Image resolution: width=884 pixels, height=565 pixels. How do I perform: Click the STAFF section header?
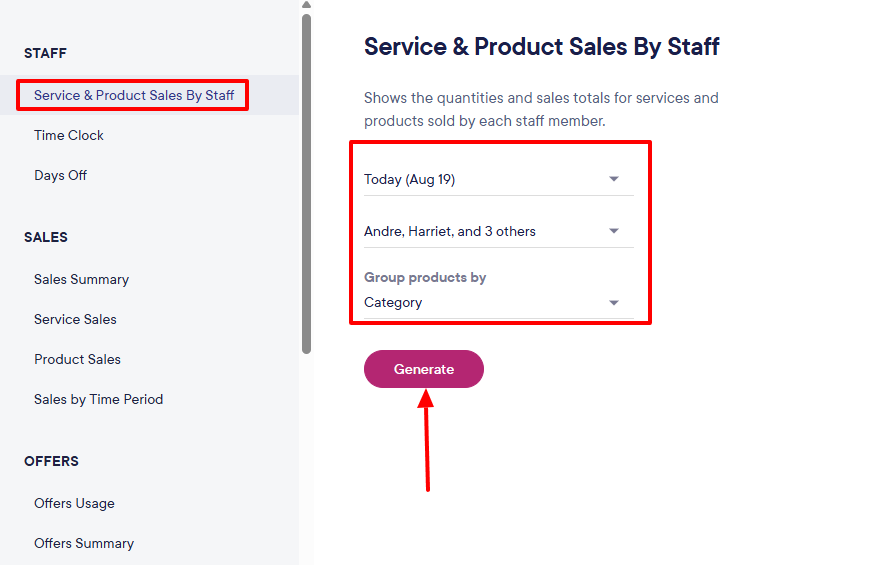coord(45,53)
